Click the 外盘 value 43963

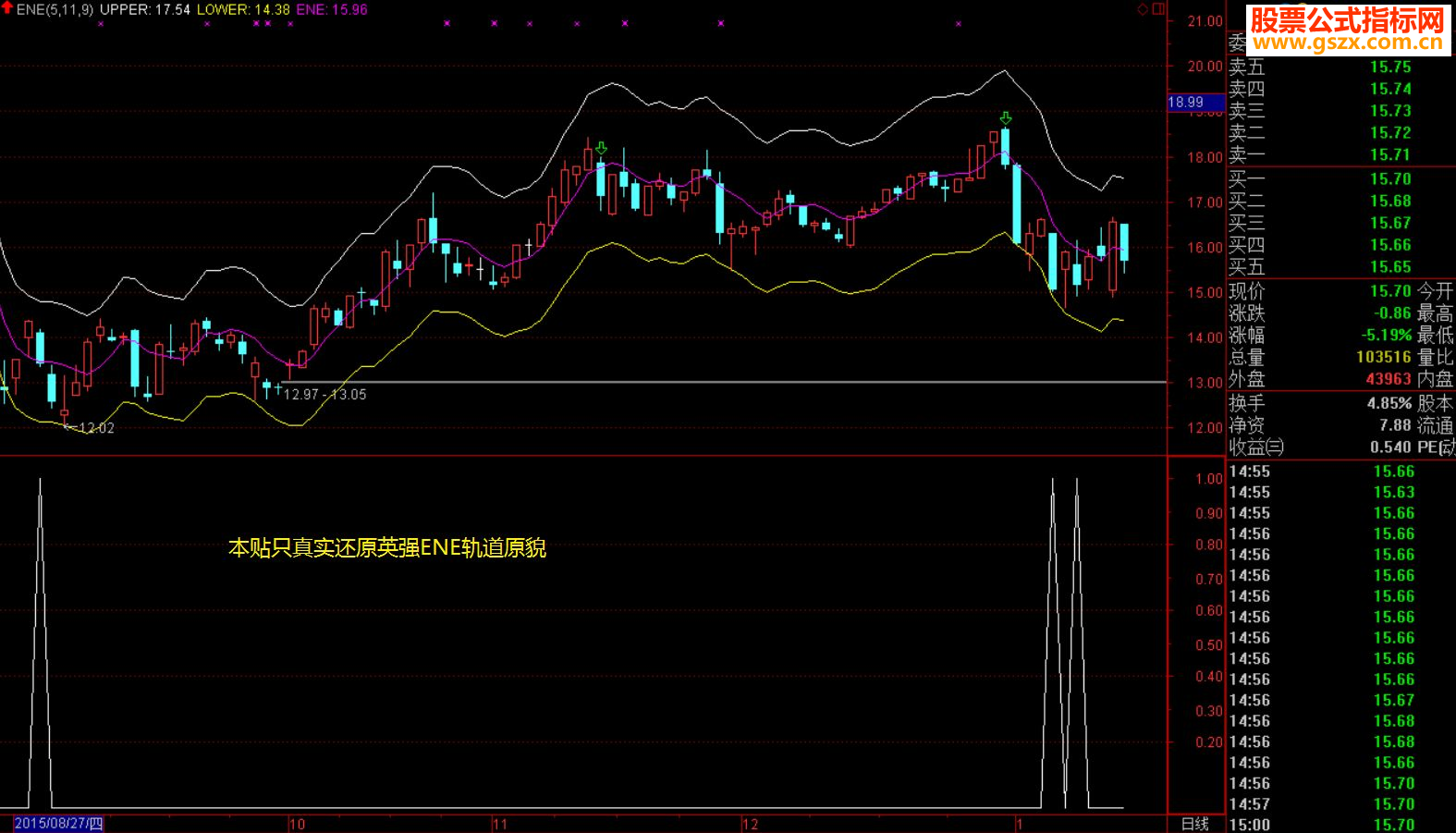1389,379
